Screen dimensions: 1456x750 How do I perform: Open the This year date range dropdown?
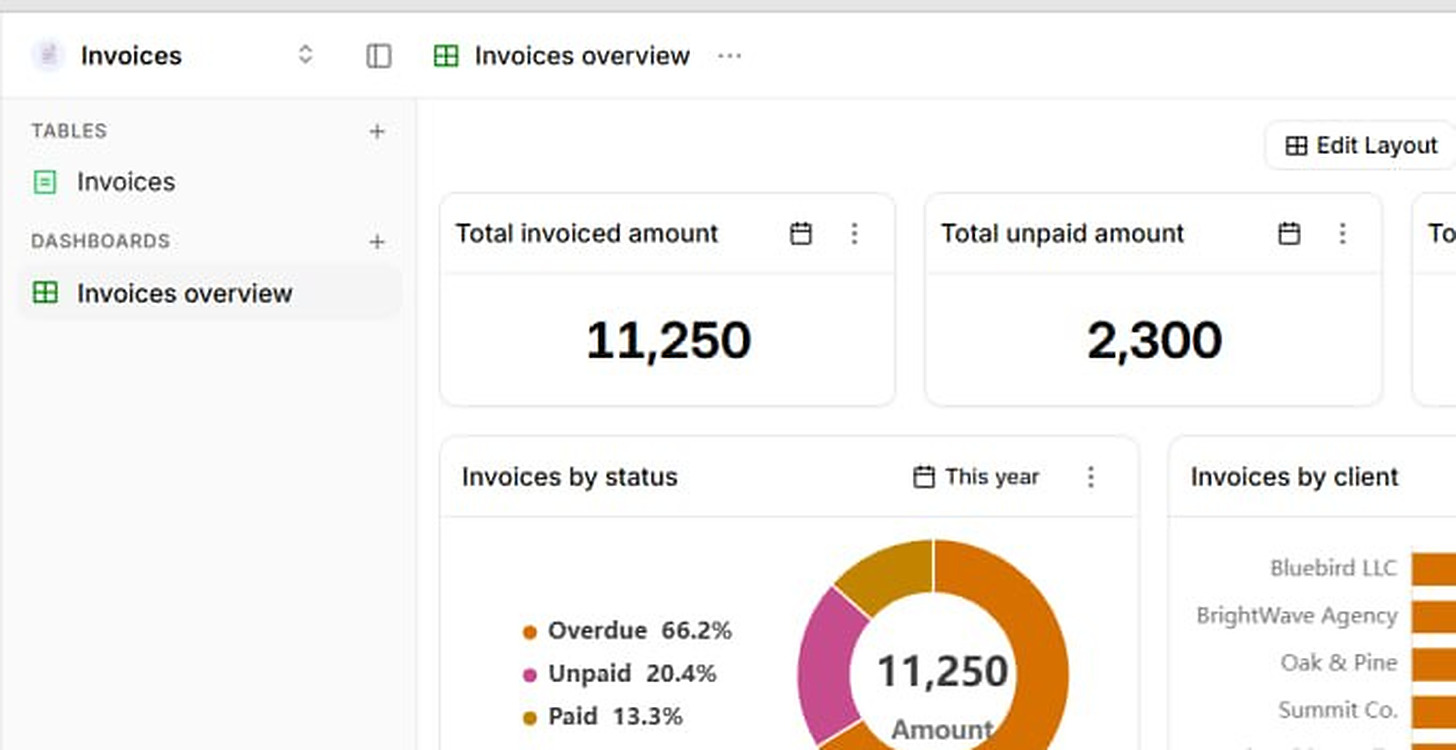point(976,477)
